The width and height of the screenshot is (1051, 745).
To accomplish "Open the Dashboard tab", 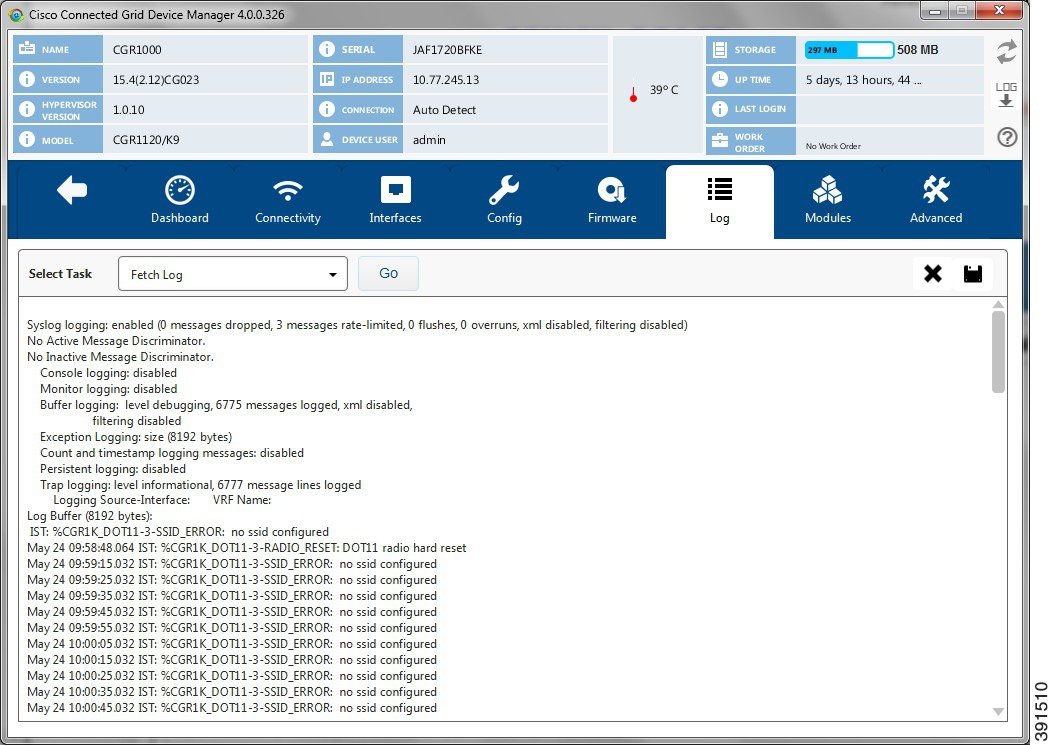I will [180, 200].
